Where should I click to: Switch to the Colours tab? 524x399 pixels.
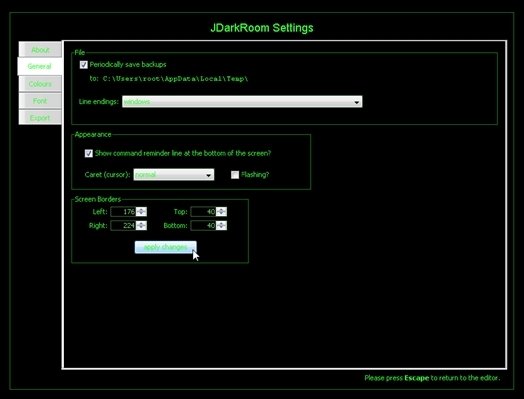pyautogui.click(x=40, y=84)
